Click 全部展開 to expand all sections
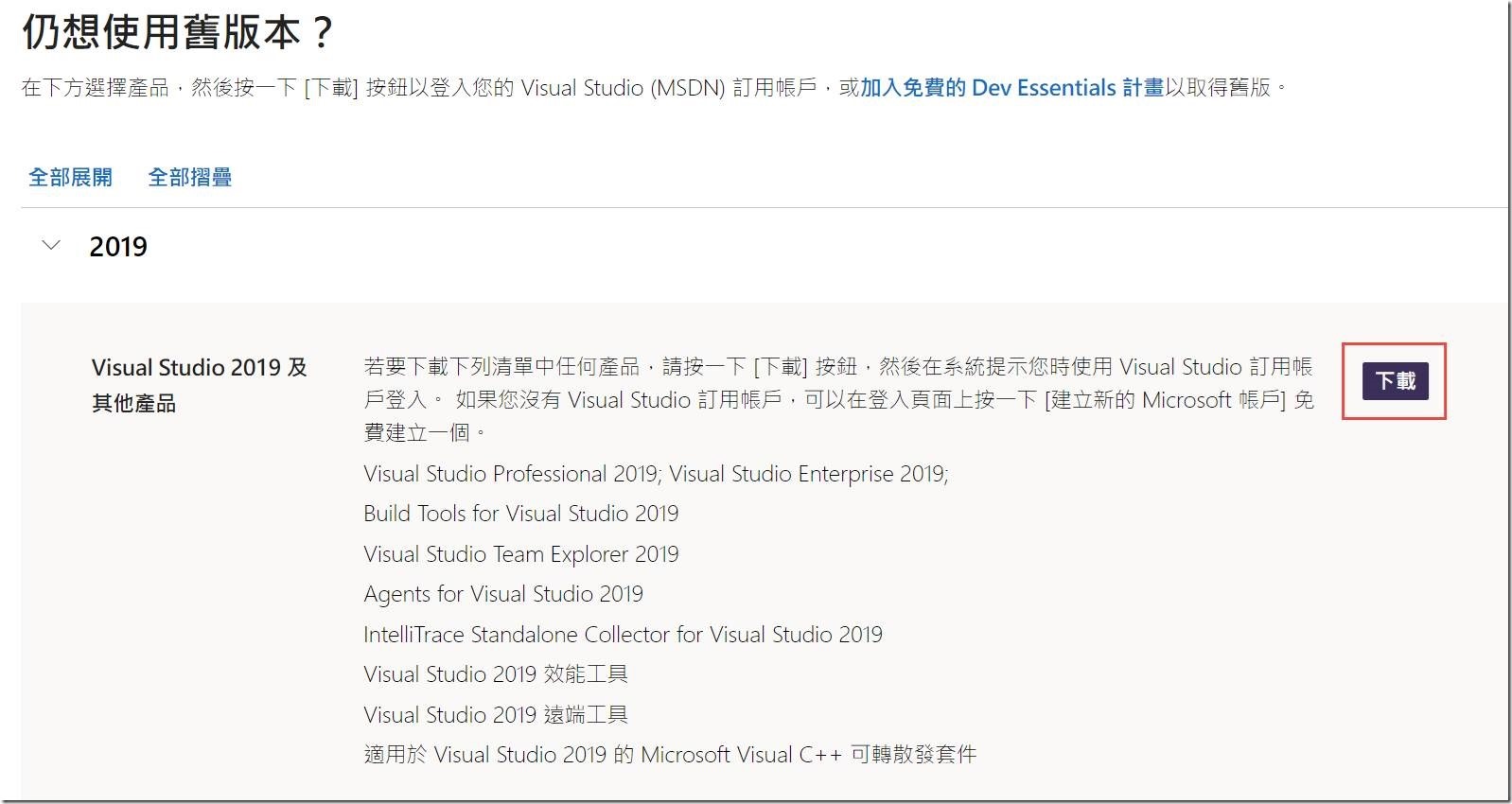 click(x=70, y=177)
